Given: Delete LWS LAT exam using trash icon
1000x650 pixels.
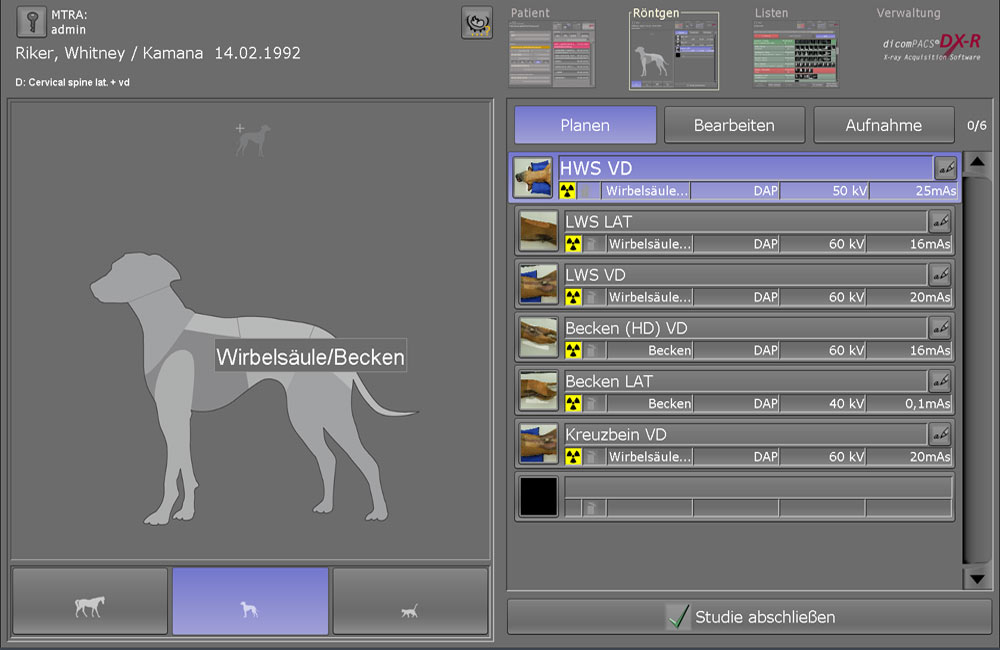Looking at the screenshot, I should tap(593, 244).
